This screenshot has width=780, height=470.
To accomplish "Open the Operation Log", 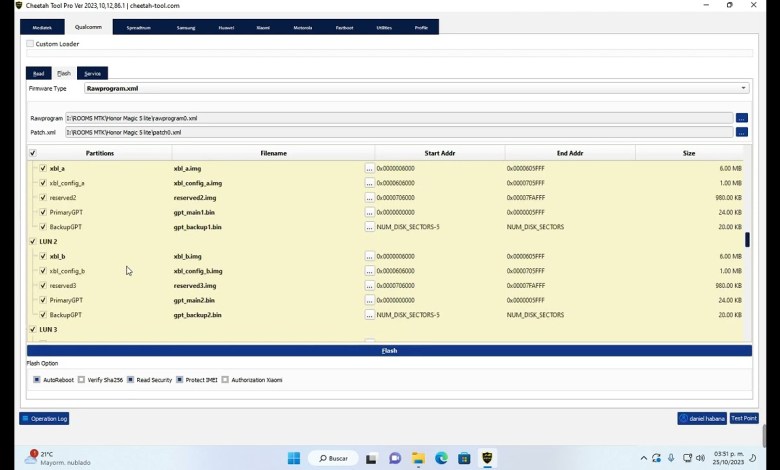I will pos(44,418).
